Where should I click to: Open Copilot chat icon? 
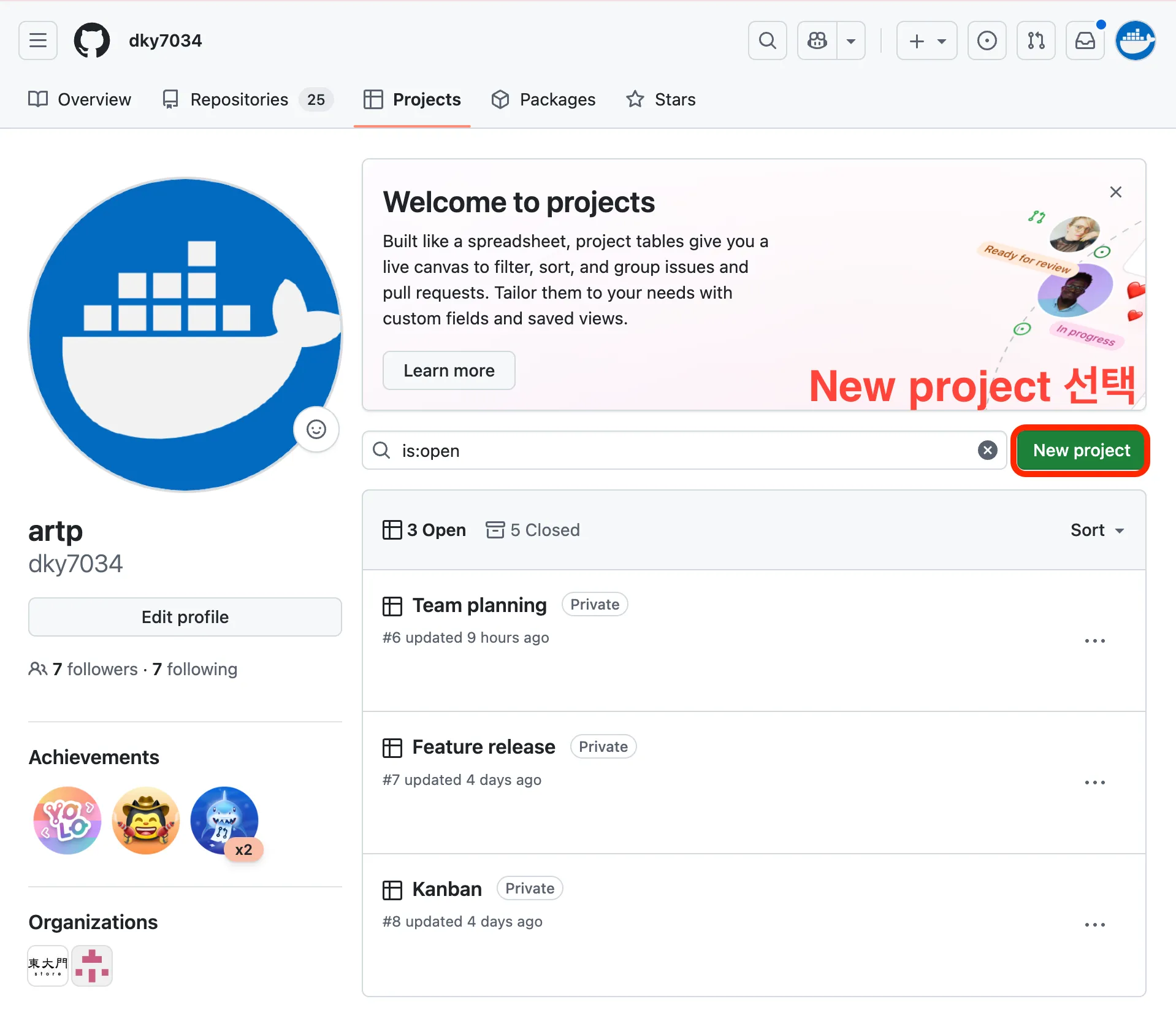click(817, 40)
